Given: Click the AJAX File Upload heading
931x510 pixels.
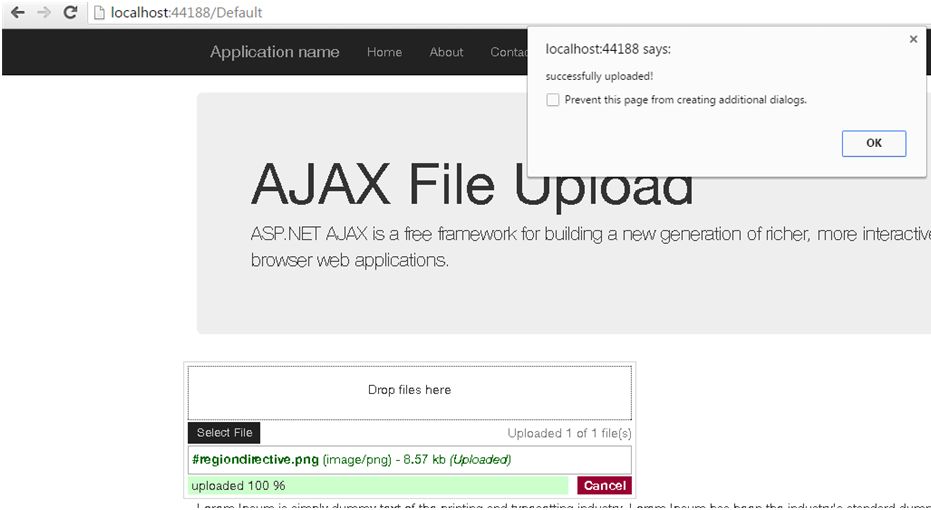Looking at the screenshot, I should (472, 184).
